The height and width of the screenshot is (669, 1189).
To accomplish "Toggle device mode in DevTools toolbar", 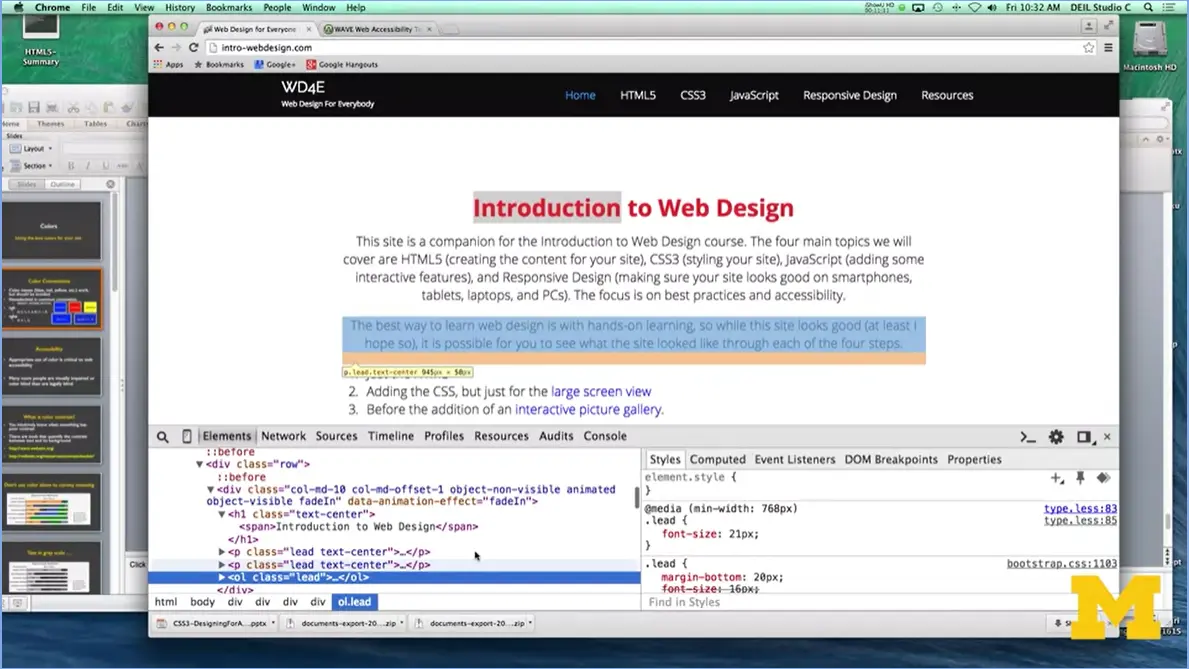I will (x=186, y=436).
